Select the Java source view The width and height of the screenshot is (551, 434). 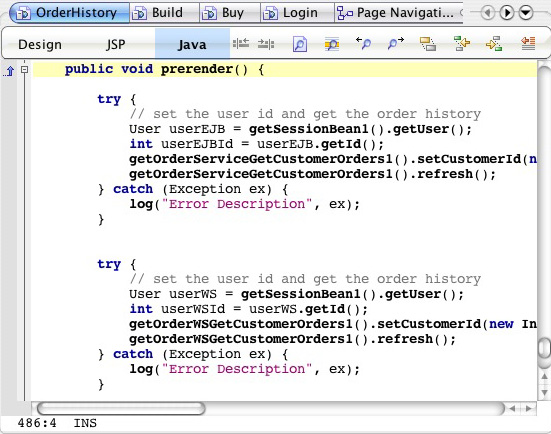(192, 44)
